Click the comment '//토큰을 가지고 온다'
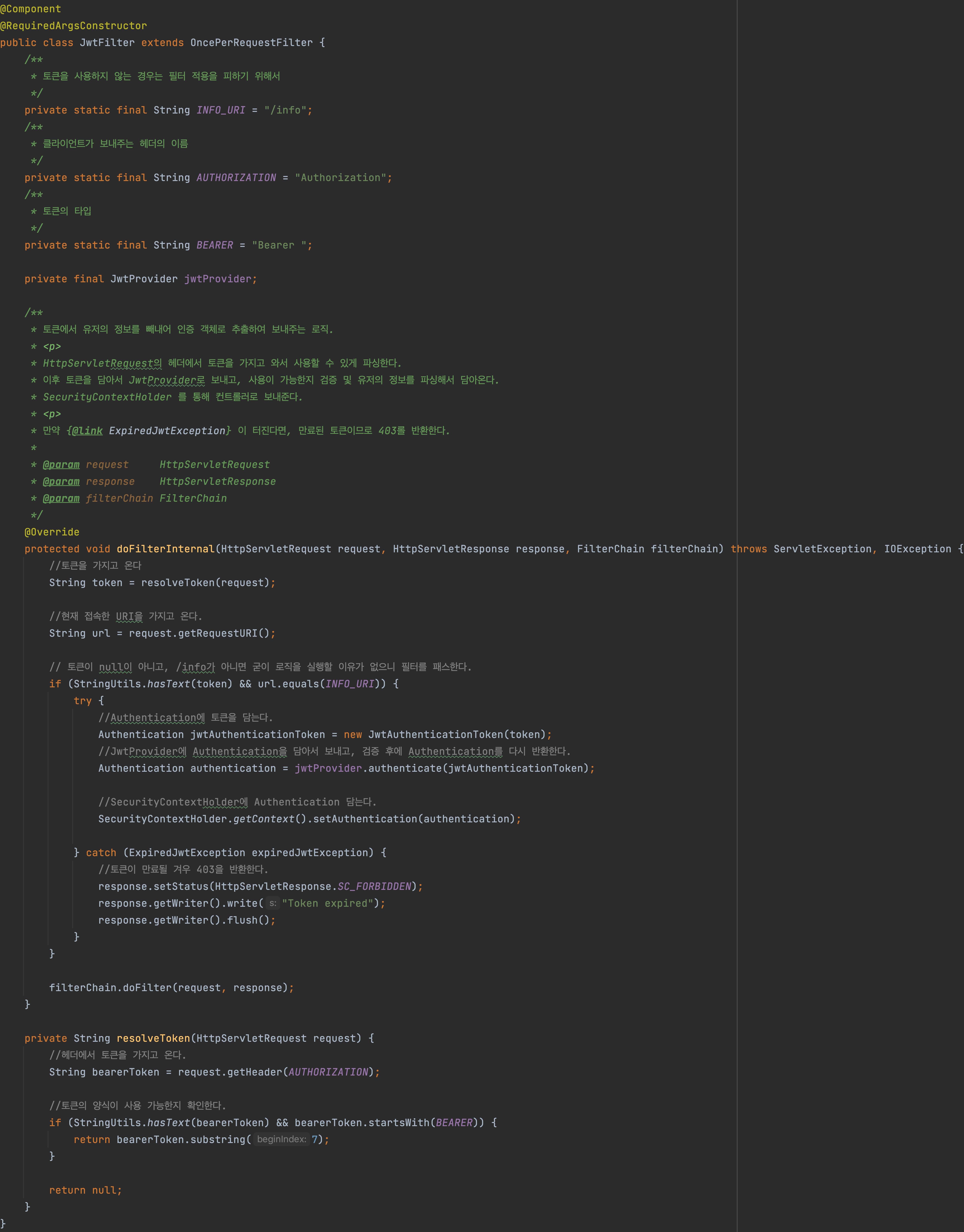 click(x=95, y=566)
